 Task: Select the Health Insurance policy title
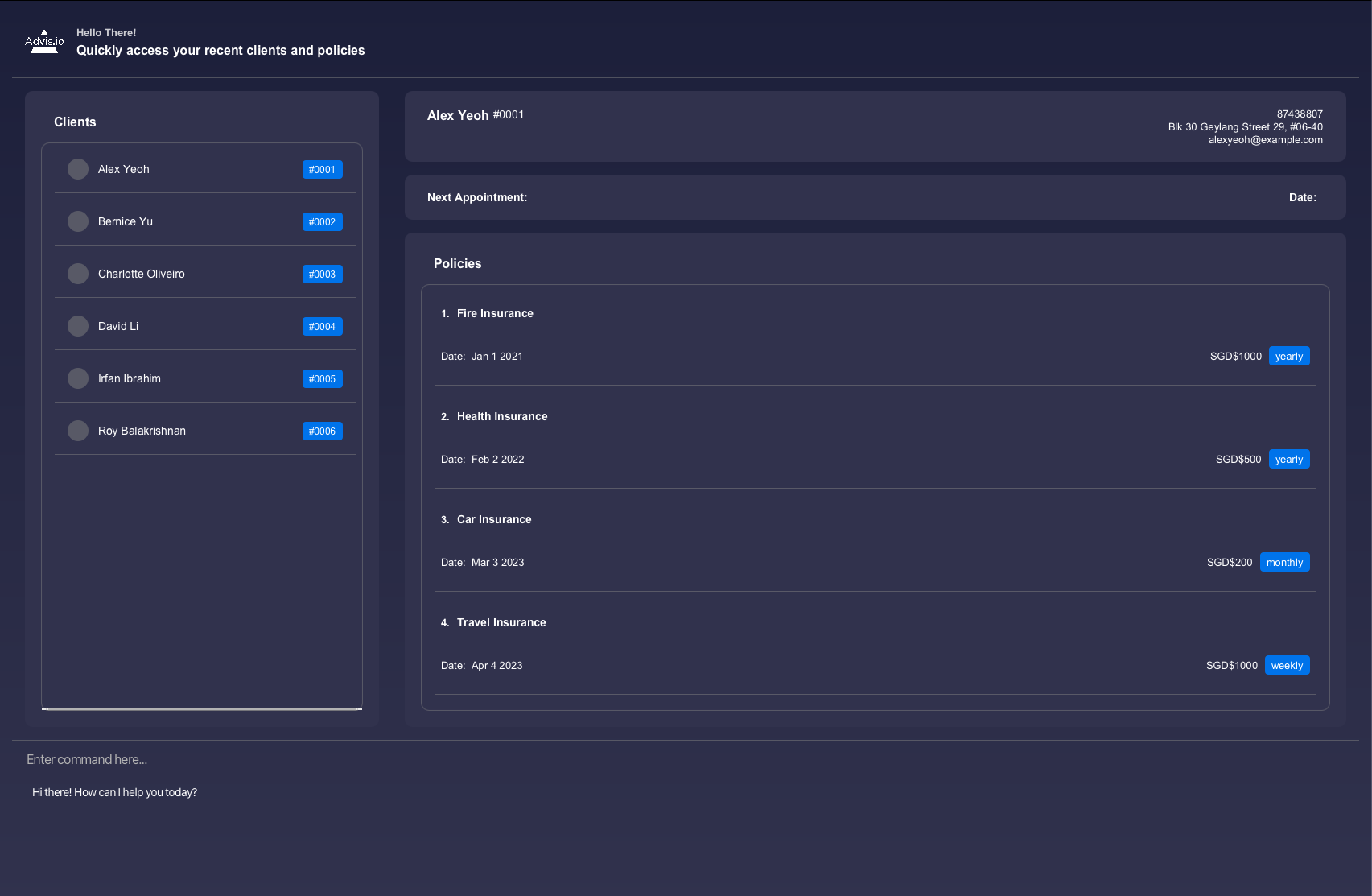tap(502, 416)
